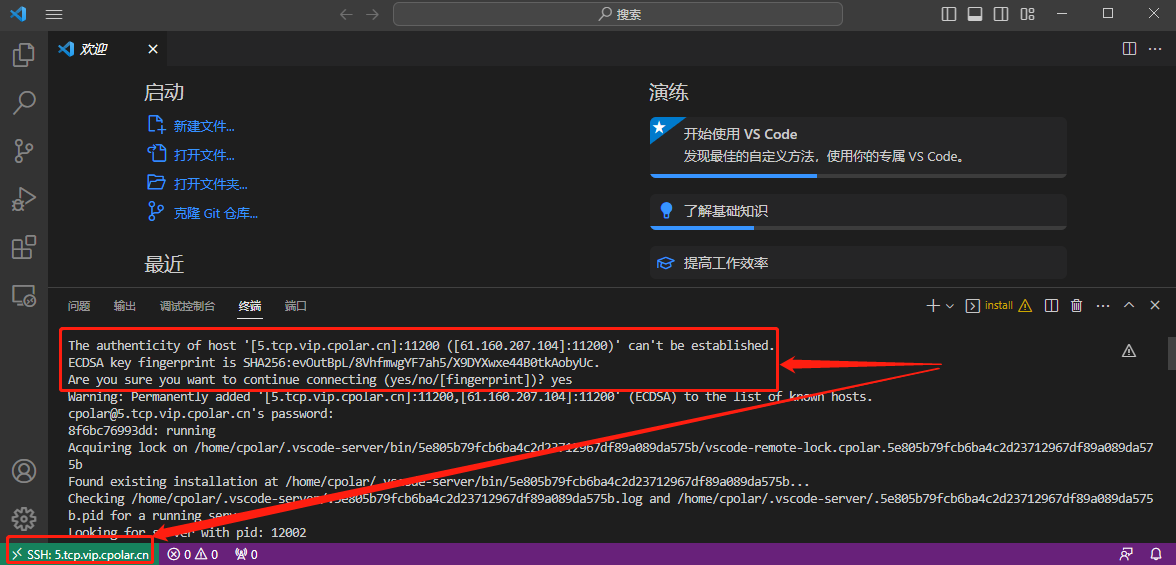
Task: Open Remote Explorer view
Action: [x=24, y=296]
